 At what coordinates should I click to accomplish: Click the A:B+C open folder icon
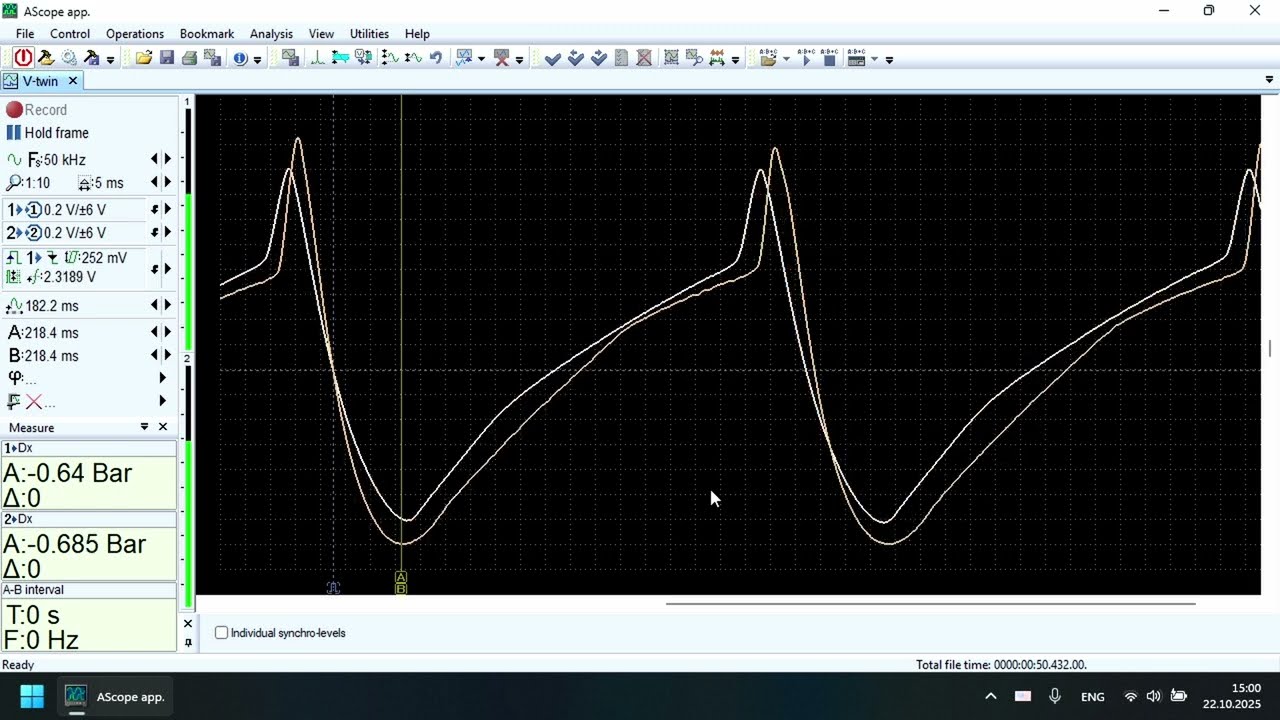(769, 58)
